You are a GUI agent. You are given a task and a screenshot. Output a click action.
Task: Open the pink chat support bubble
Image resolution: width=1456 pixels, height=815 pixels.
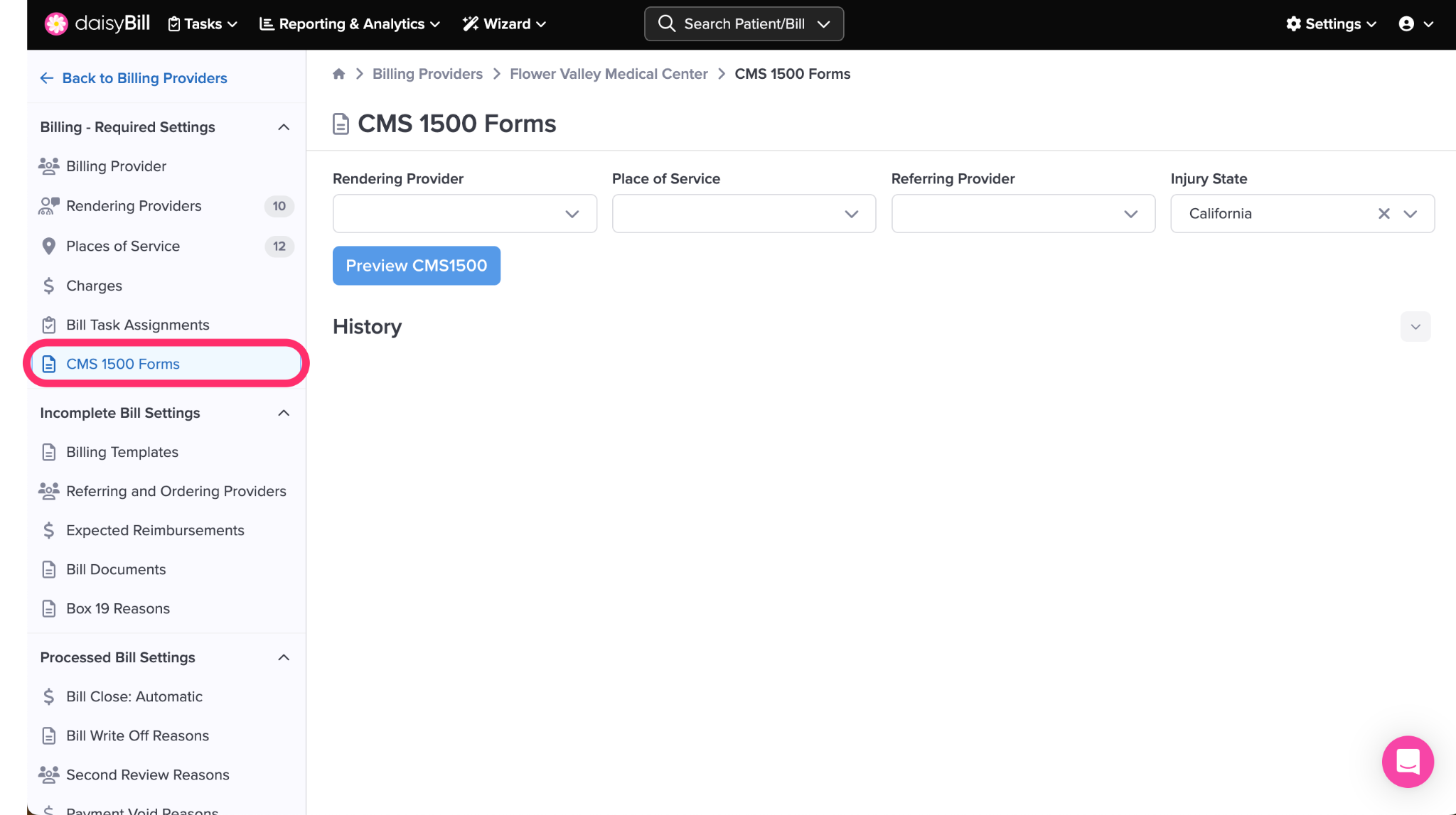[x=1407, y=761]
